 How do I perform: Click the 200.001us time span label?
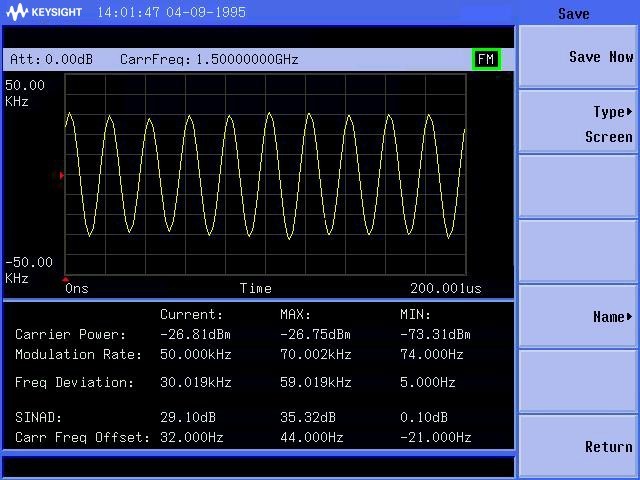pos(445,288)
